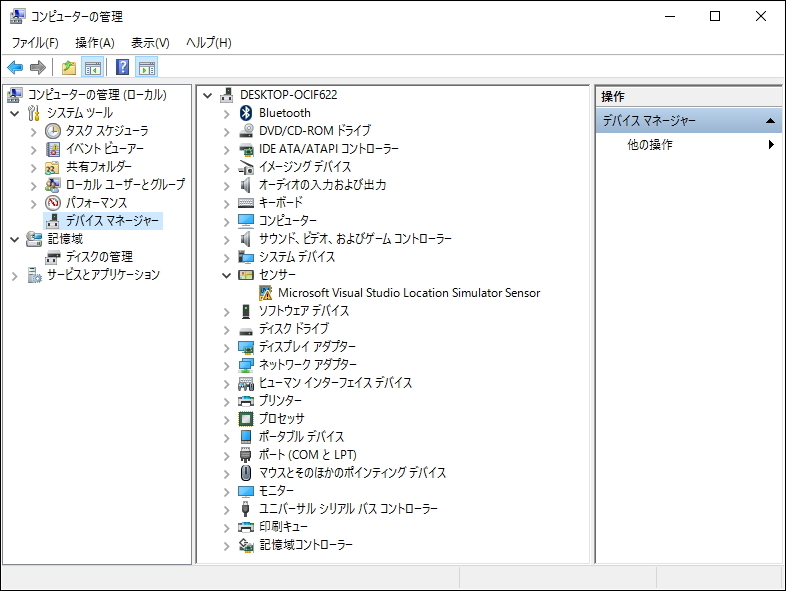Select ディスクの管理 in the tree
786x591 pixels.
(x=99, y=257)
